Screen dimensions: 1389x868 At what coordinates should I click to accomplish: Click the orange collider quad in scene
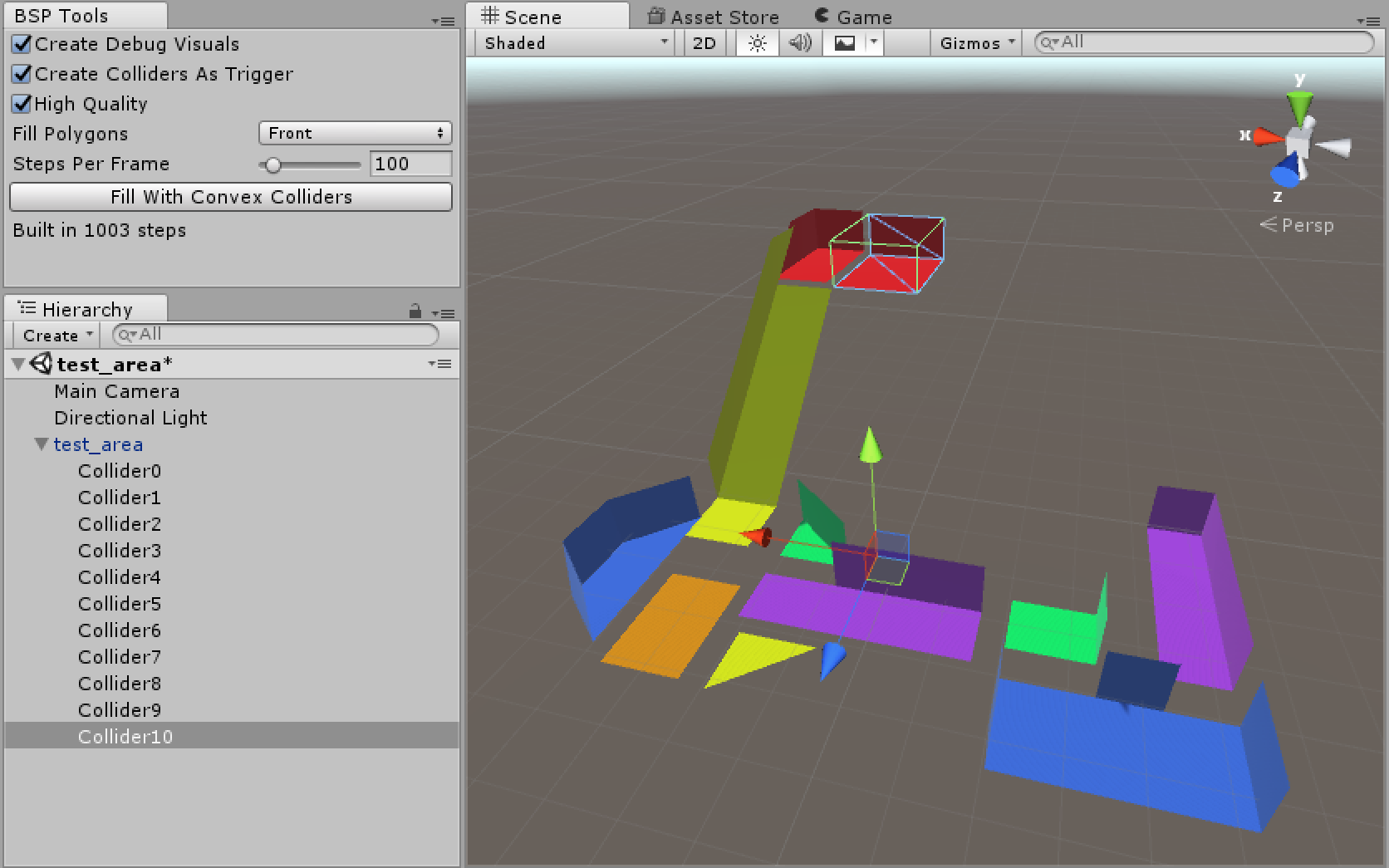670,625
